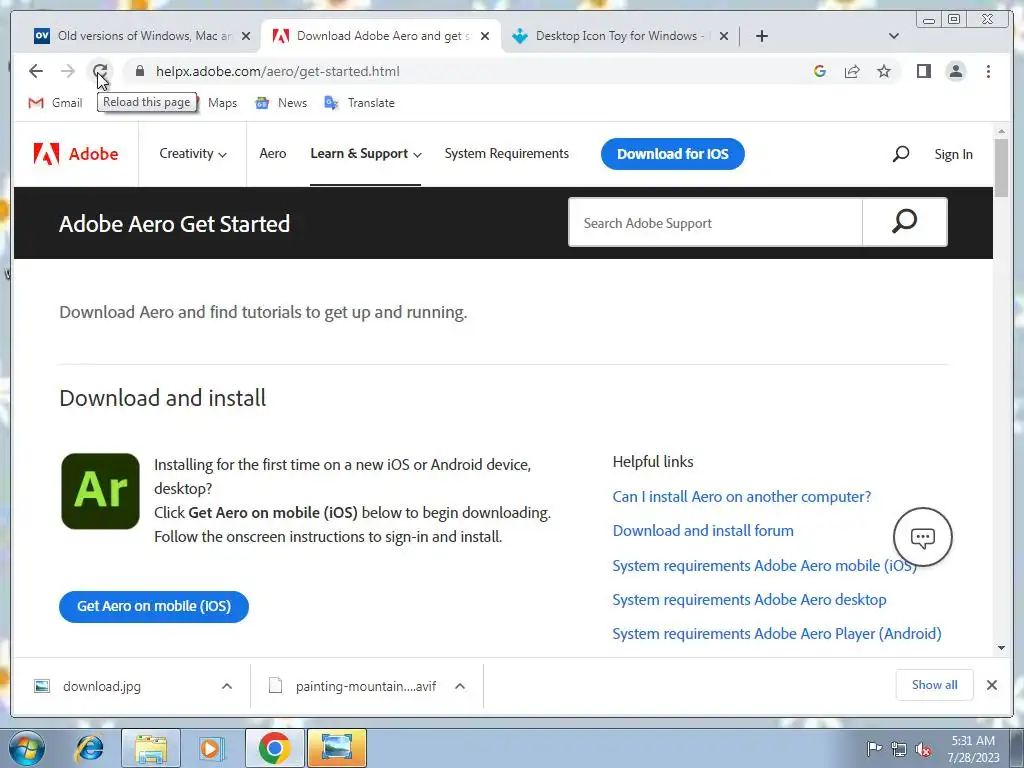
Task: Open the News bookmark
Action: point(281,103)
